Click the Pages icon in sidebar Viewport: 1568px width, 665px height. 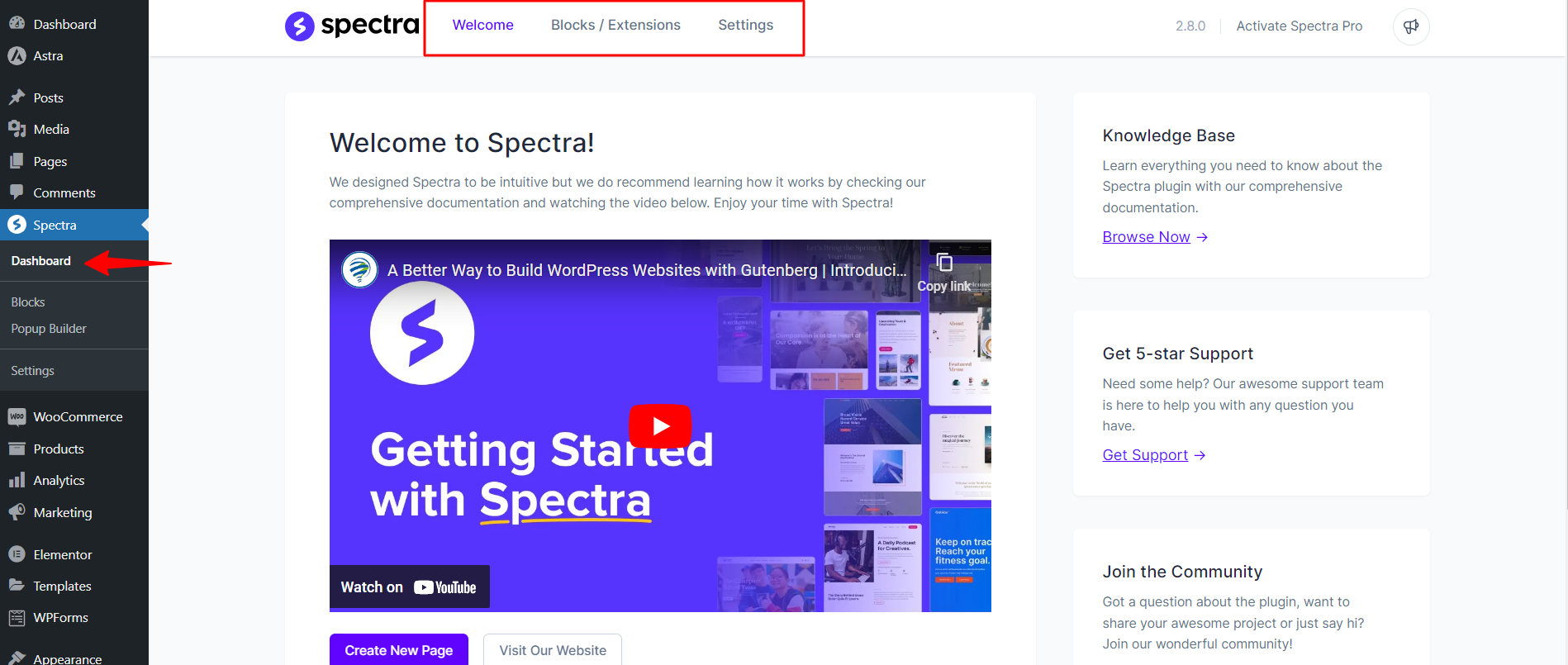click(17, 161)
